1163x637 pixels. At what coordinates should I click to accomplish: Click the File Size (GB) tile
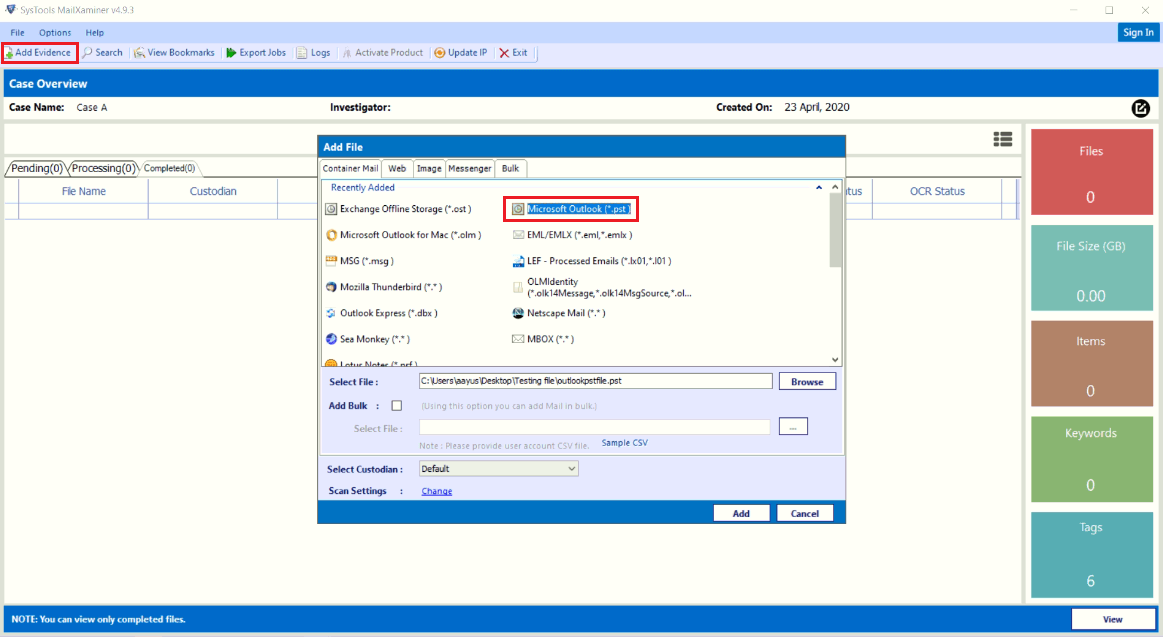tap(1091, 268)
